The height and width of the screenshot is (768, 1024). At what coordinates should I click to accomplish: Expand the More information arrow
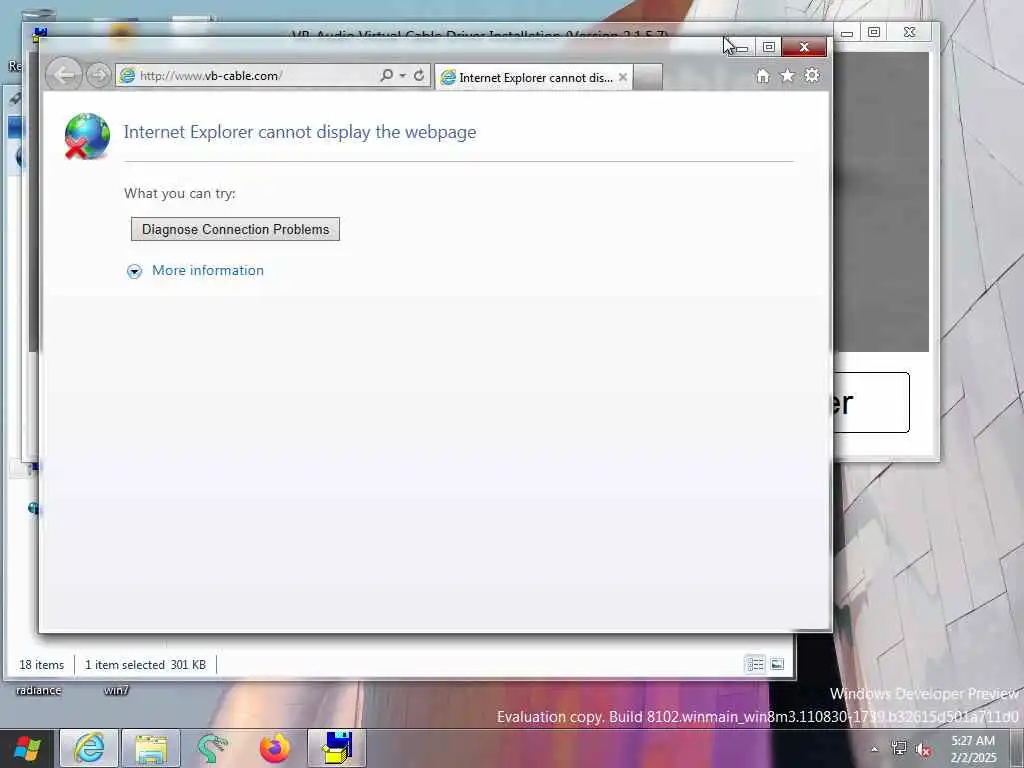click(x=135, y=272)
